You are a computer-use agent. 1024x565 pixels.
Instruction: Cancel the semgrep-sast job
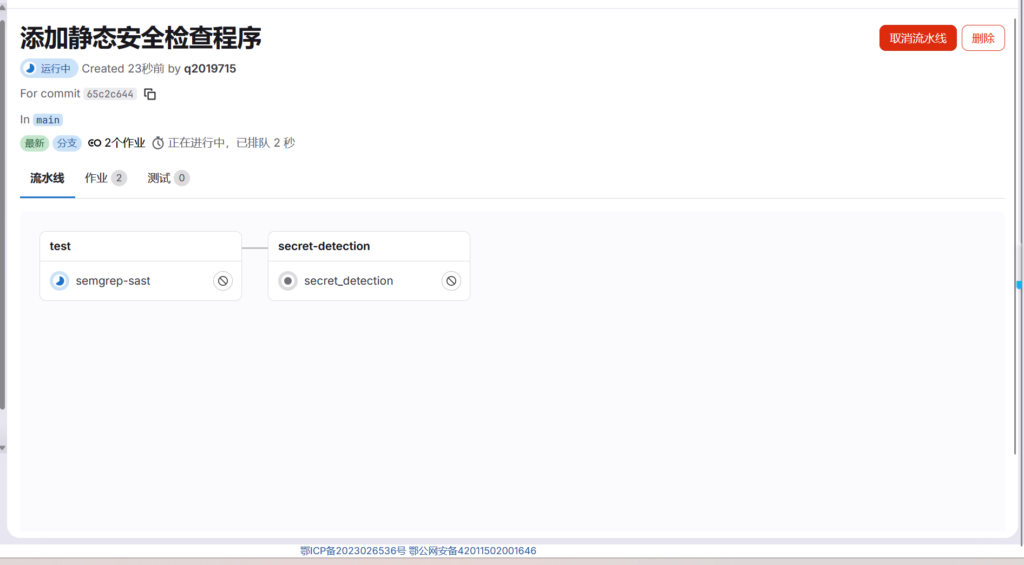coord(223,281)
